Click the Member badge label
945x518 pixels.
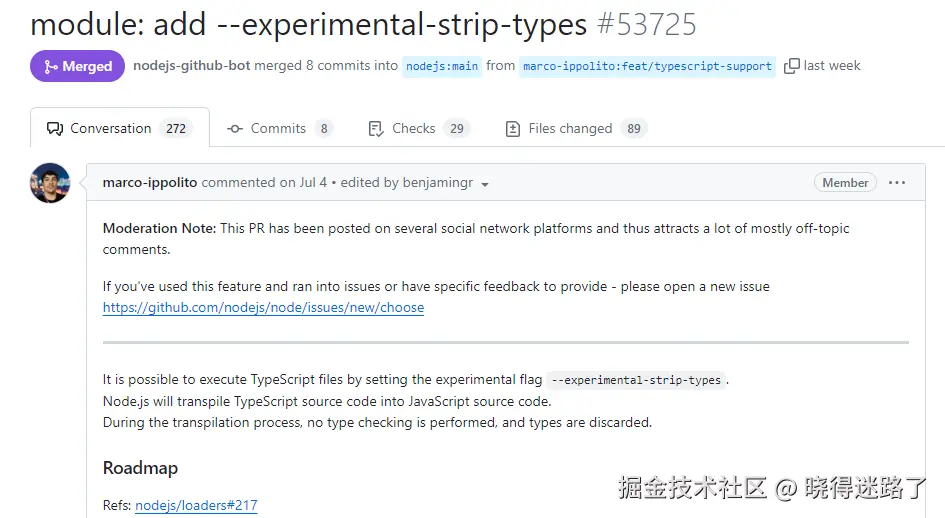pyautogui.click(x=845, y=183)
